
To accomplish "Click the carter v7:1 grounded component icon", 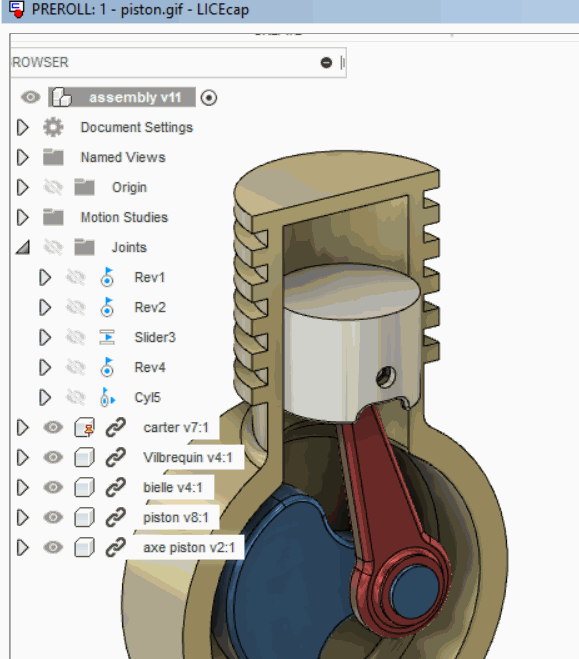I will 84,427.
